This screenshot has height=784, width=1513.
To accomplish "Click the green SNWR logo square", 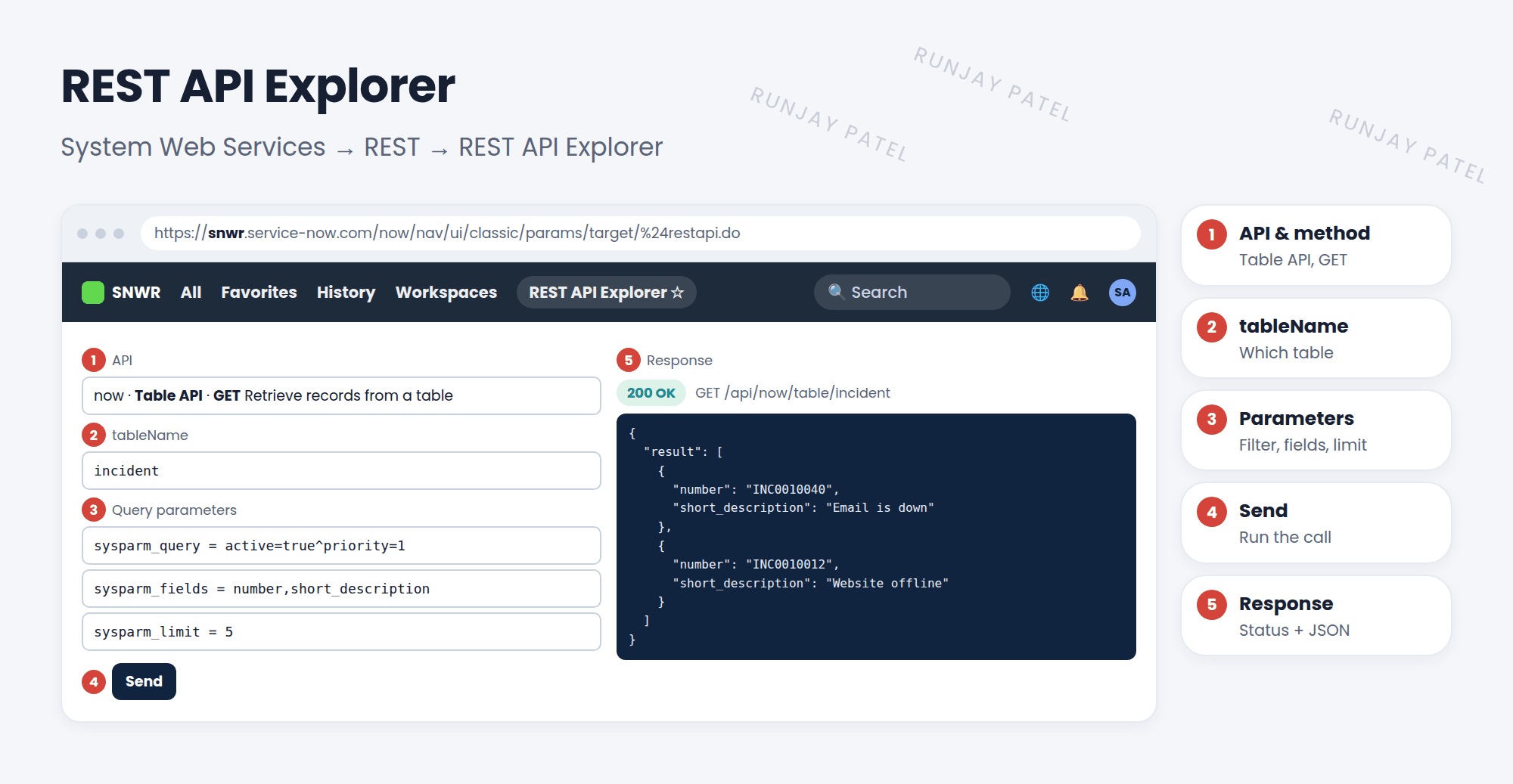I will pyautogui.click(x=93, y=293).
